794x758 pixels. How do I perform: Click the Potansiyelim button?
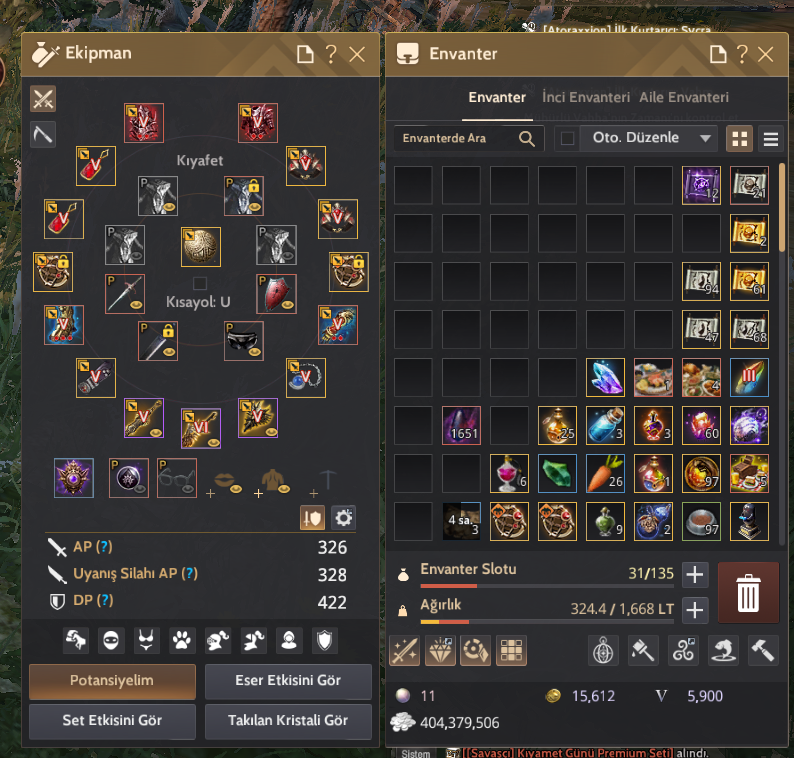(112, 681)
